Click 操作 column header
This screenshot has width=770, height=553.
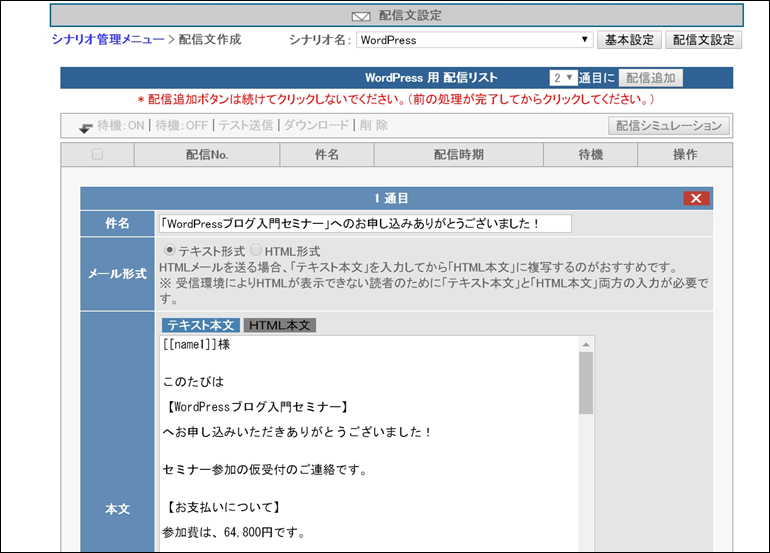click(x=685, y=155)
